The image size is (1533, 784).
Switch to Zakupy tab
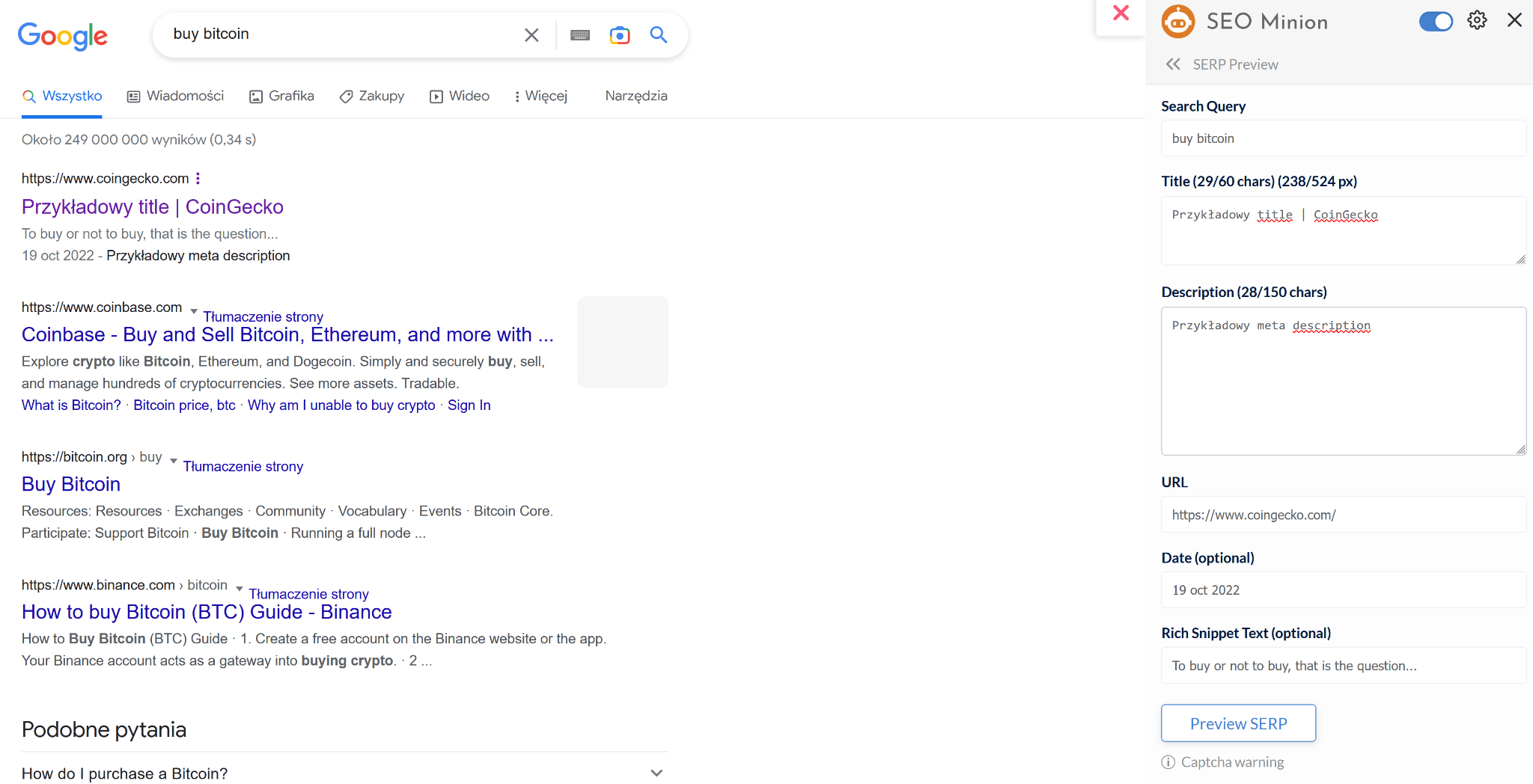click(x=372, y=97)
